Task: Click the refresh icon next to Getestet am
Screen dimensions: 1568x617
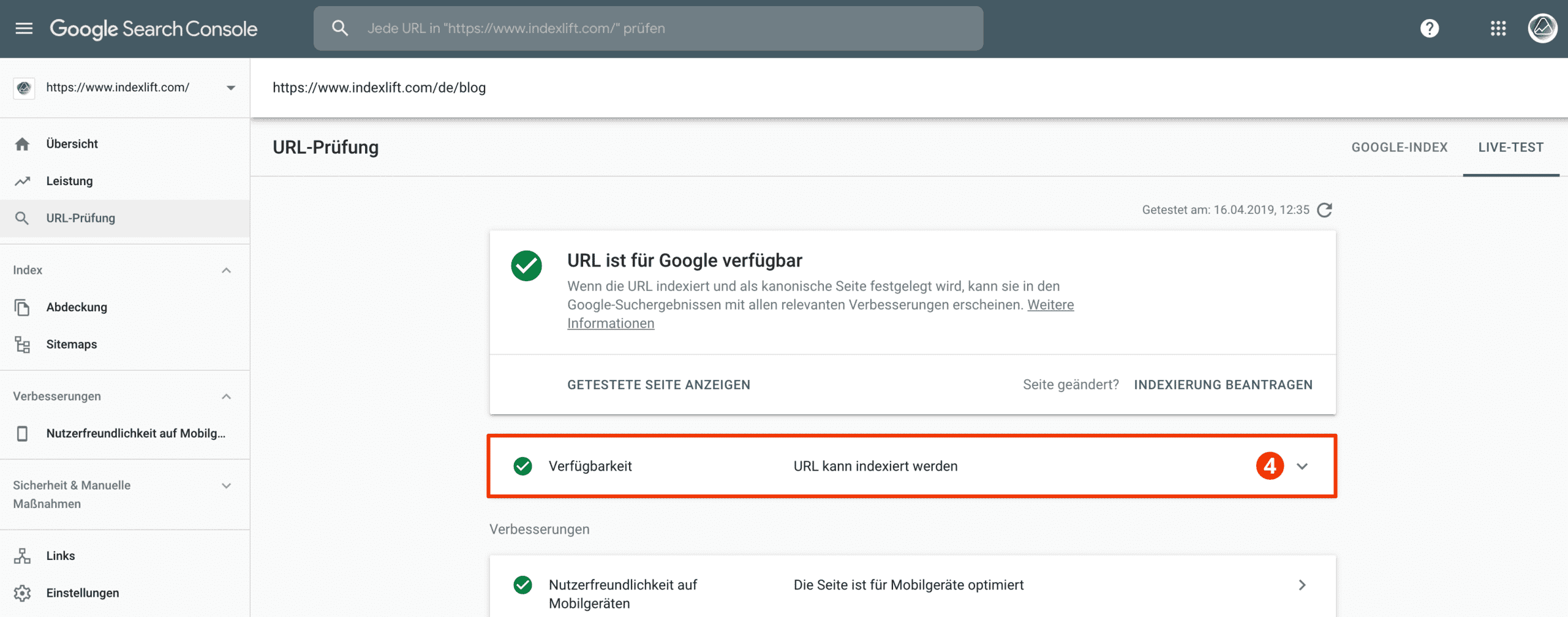Action: click(x=1325, y=210)
